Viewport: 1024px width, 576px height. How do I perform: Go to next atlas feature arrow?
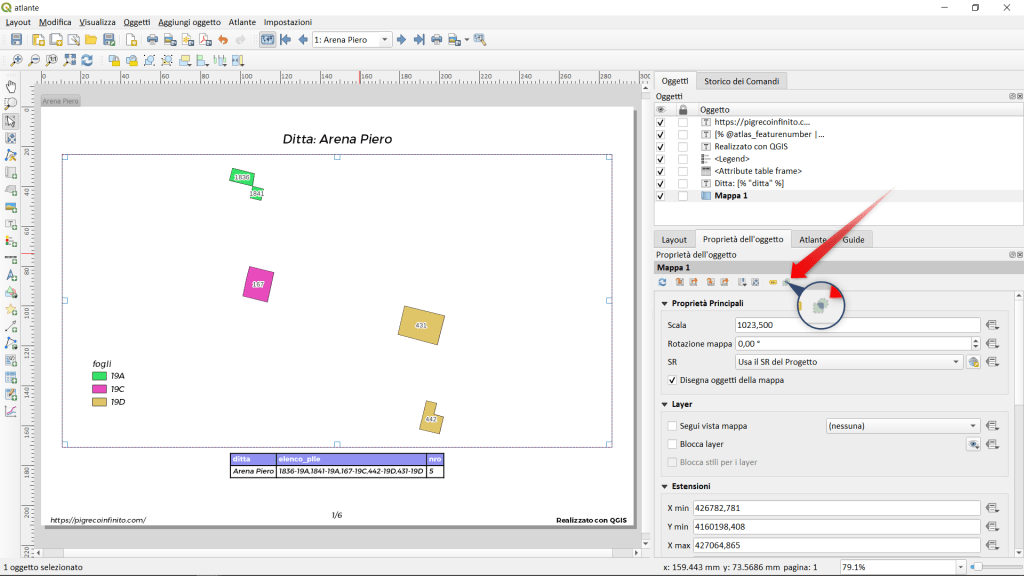[401, 40]
